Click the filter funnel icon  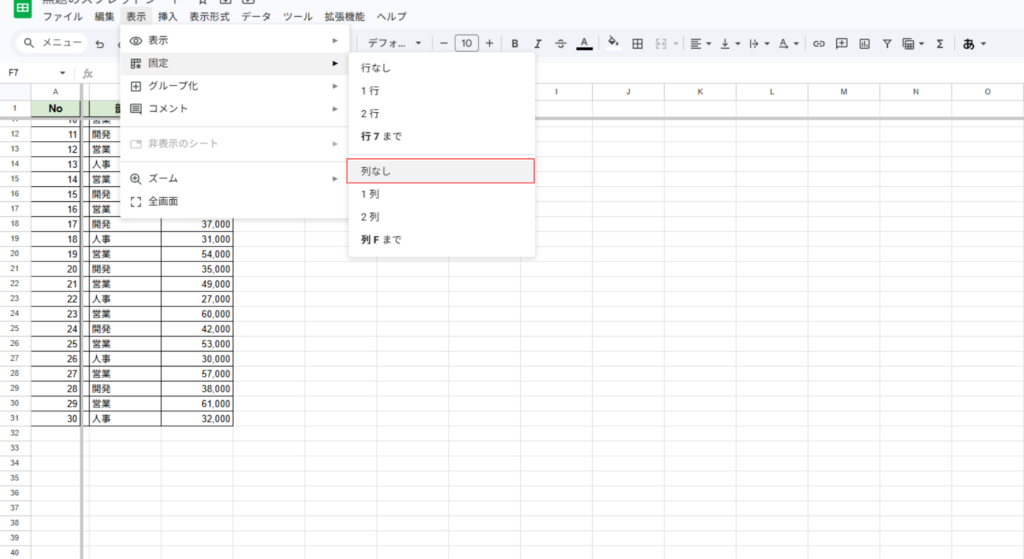click(887, 43)
